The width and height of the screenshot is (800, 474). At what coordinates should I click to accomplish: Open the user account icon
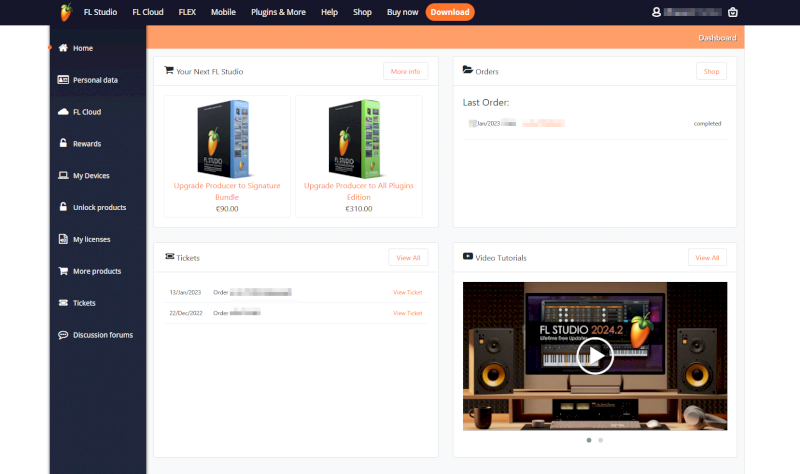pos(656,12)
